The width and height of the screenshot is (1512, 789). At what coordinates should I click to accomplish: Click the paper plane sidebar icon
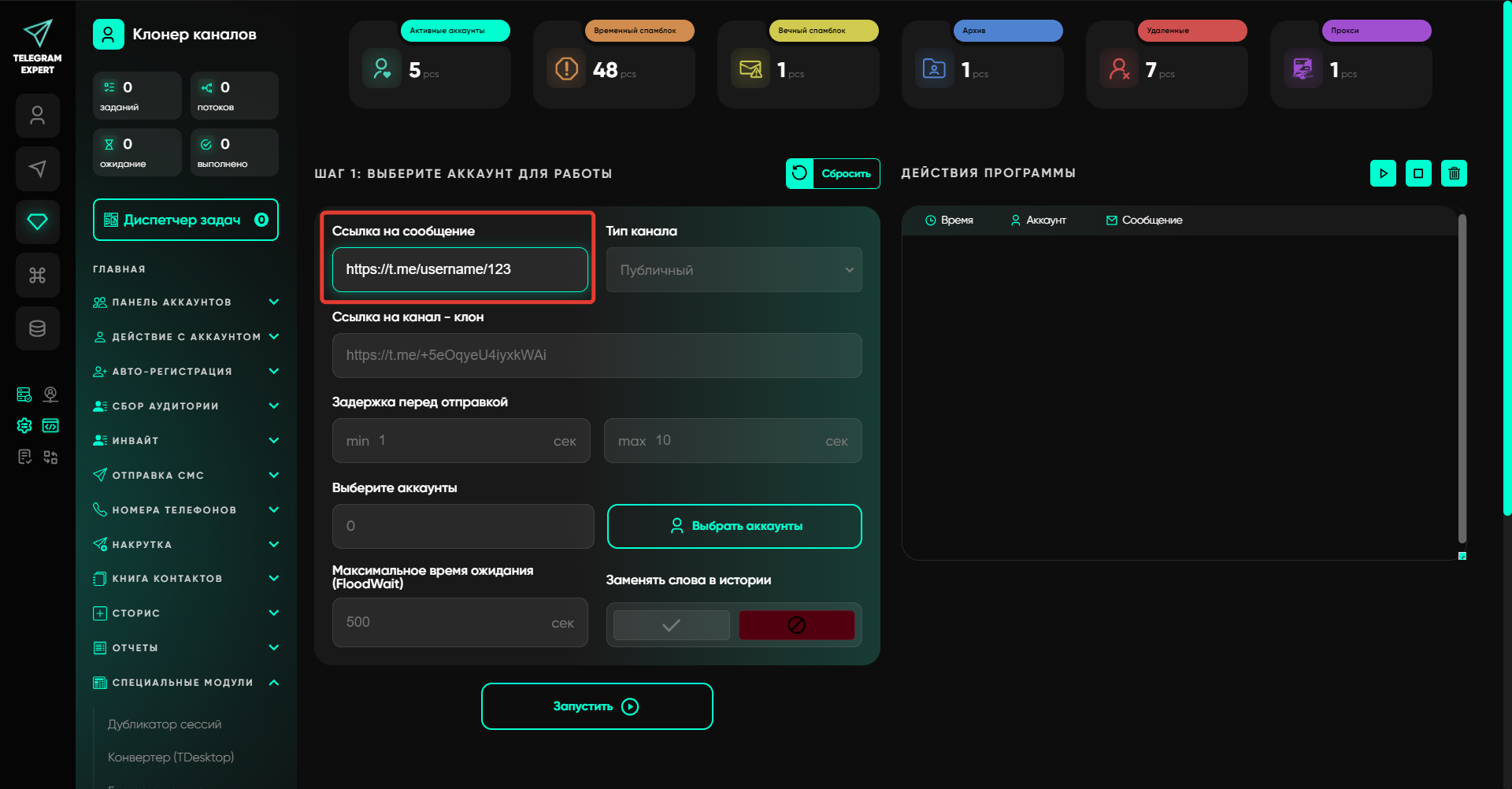pos(37,169)
